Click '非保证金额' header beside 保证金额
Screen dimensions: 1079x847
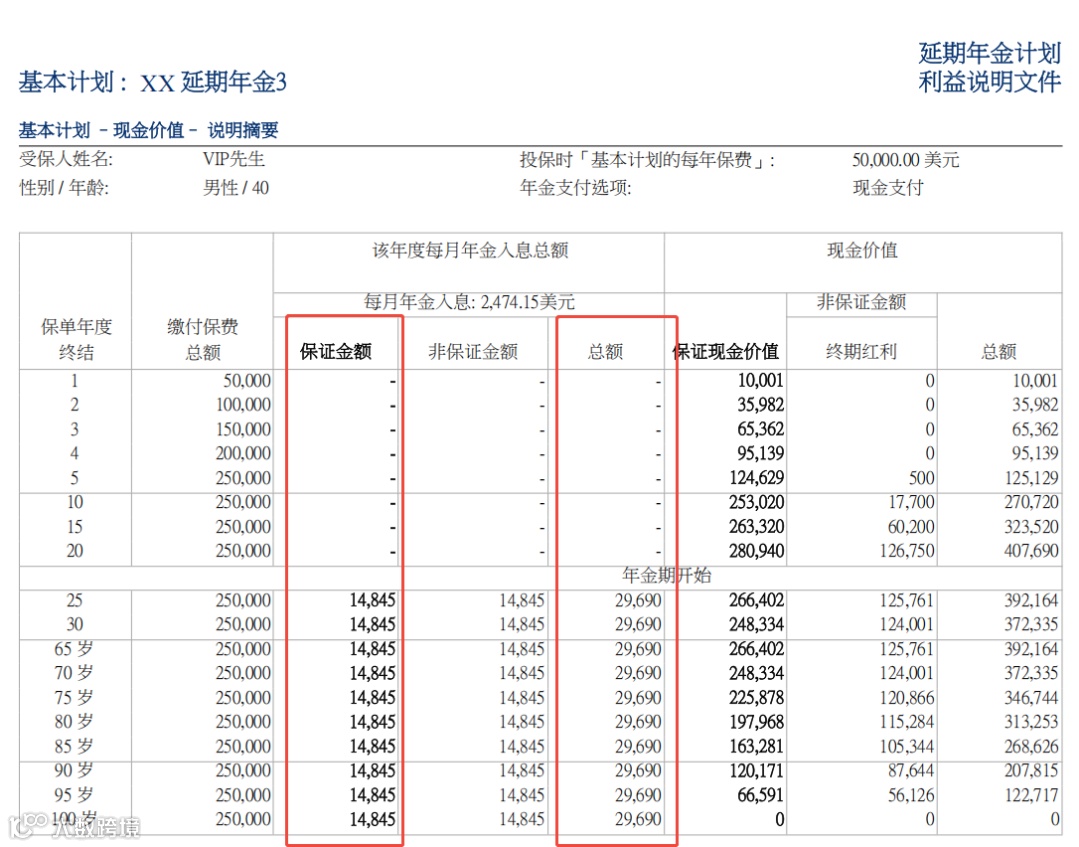click(x=473, y=352)
